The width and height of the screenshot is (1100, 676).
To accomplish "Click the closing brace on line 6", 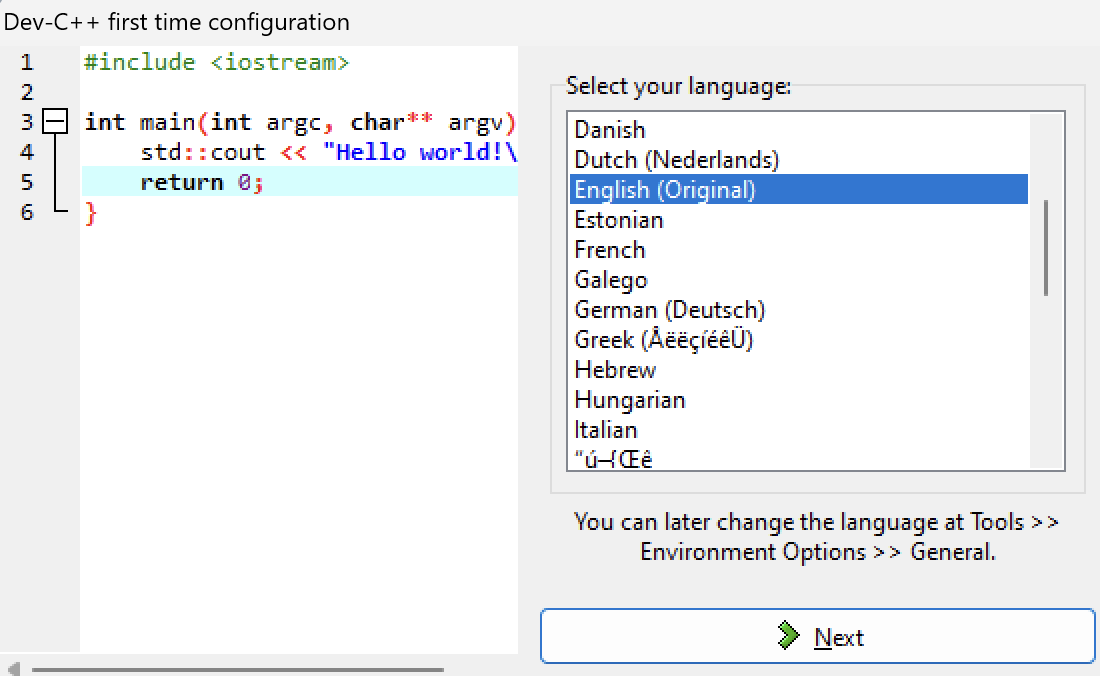I will [x=90, y=212].
